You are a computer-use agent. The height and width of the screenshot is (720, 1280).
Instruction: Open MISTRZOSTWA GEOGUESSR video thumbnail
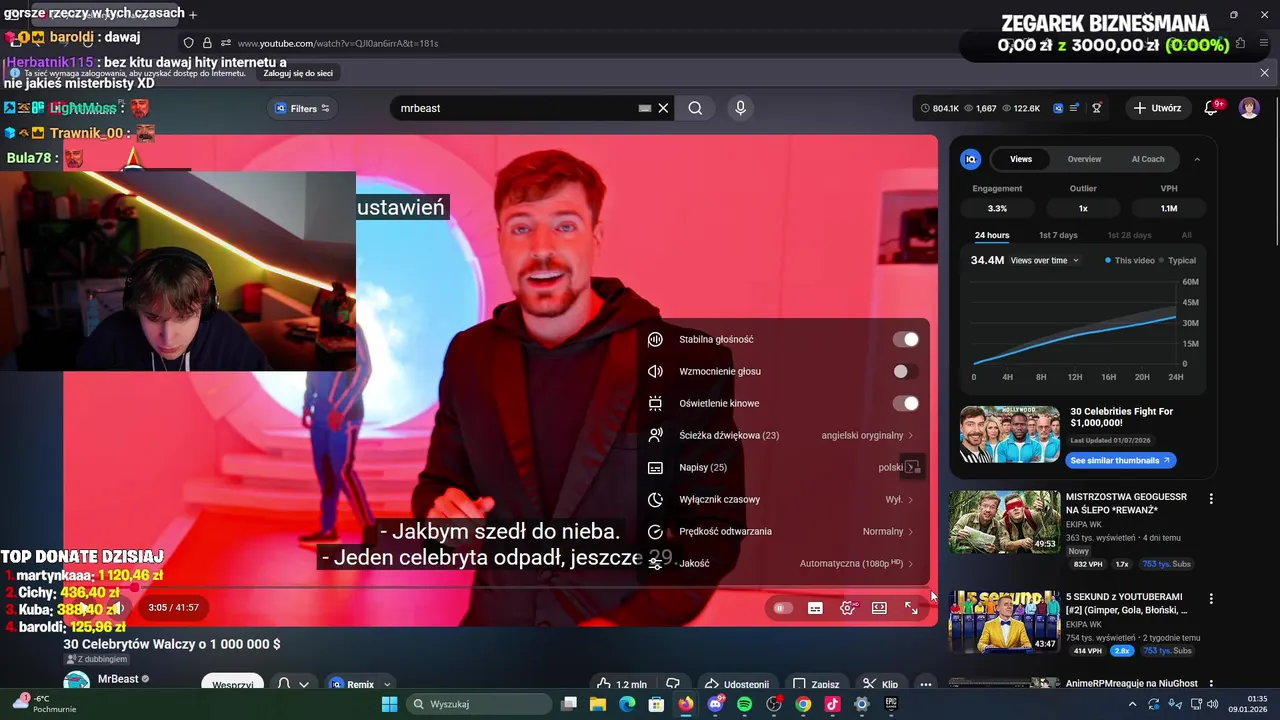1004,521
